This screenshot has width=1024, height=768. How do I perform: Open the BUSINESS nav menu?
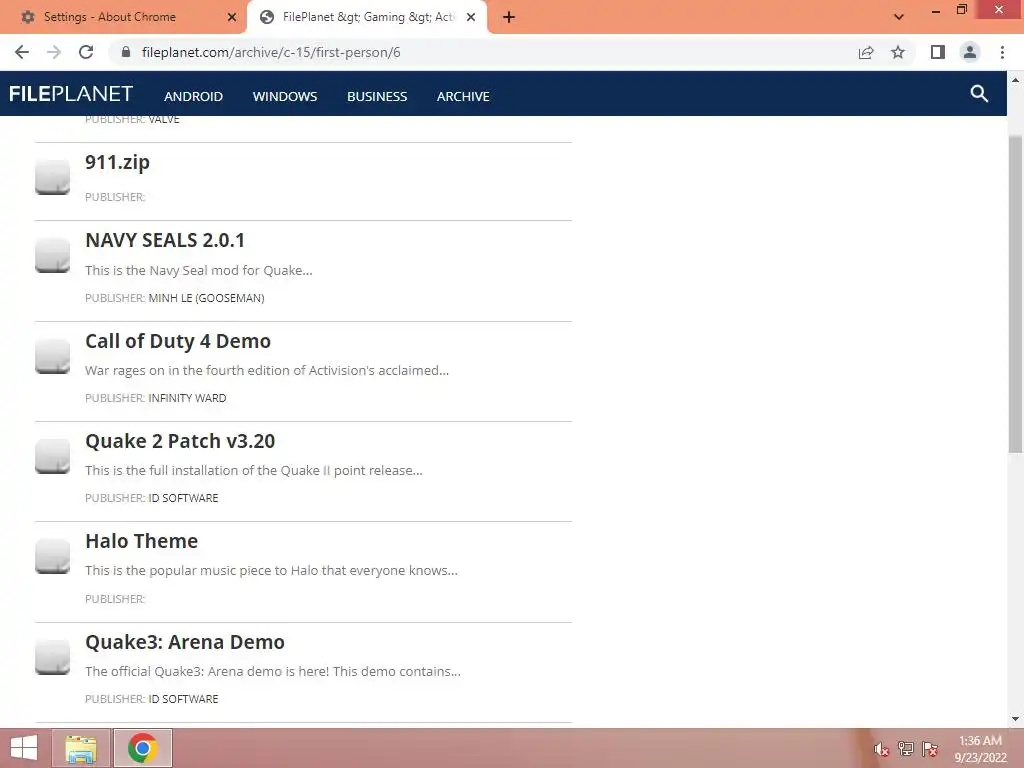tap(377, 97)
